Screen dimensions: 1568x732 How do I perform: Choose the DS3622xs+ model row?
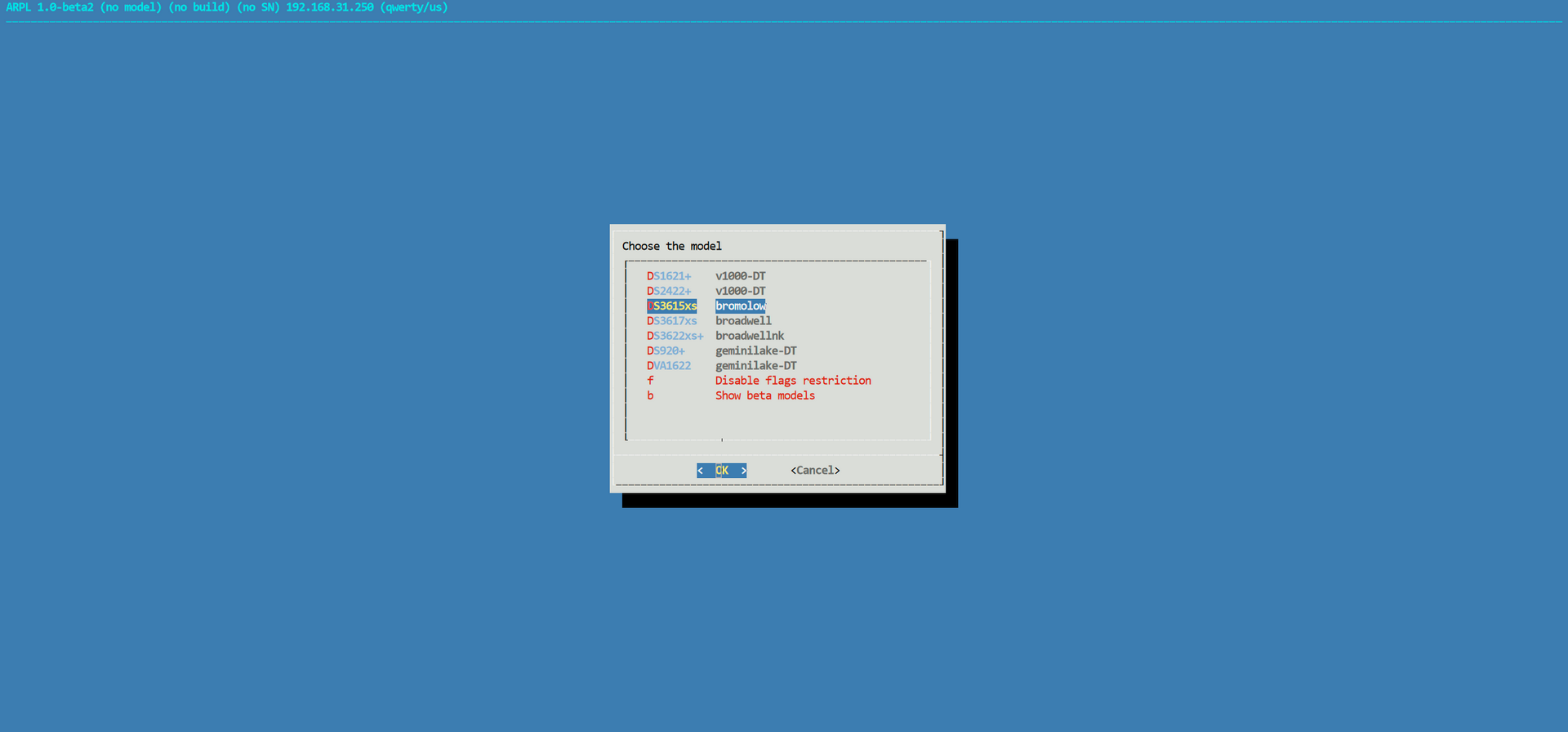tap(715, 336)
